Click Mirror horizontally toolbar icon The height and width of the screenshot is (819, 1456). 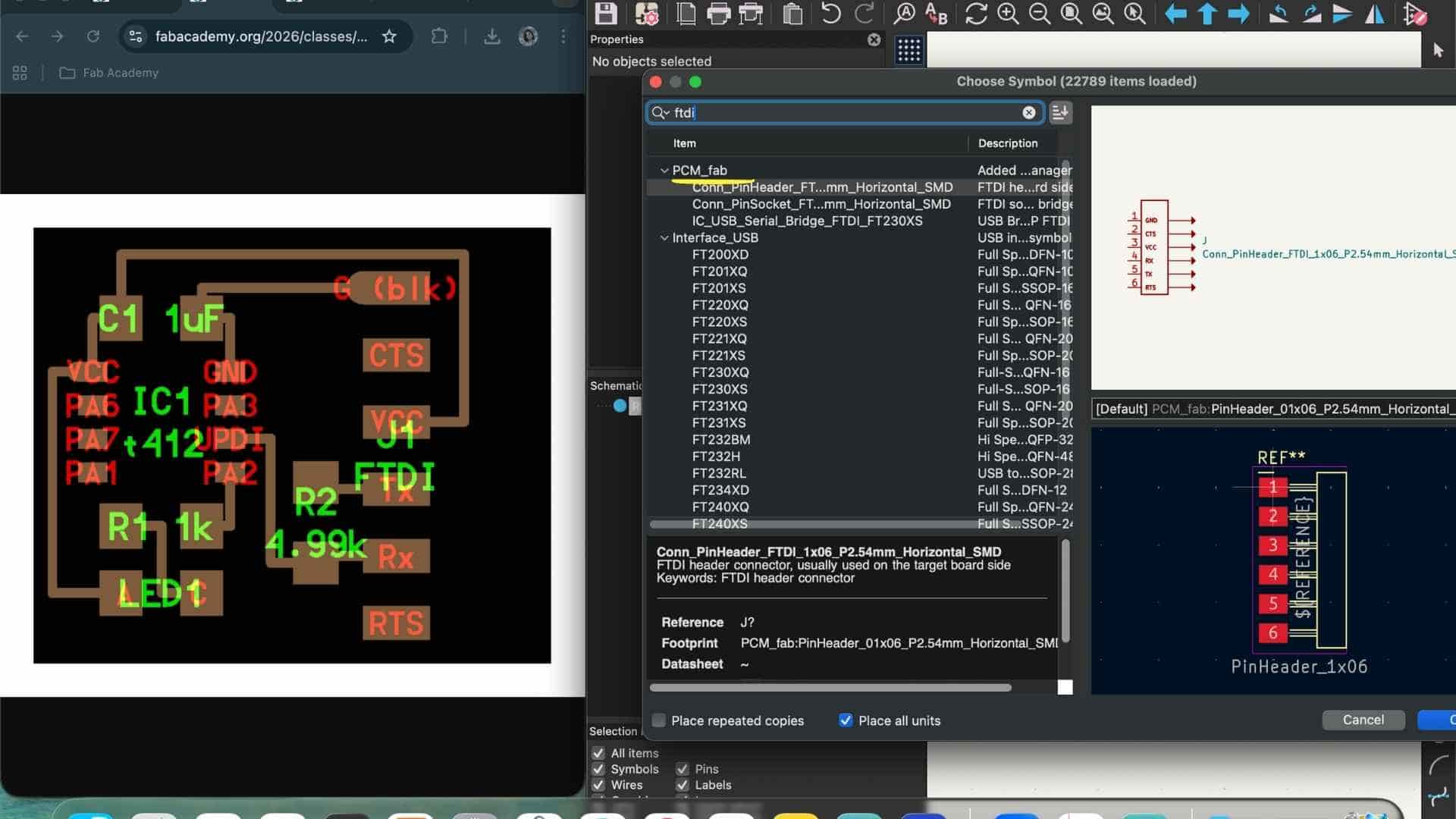1374,14
